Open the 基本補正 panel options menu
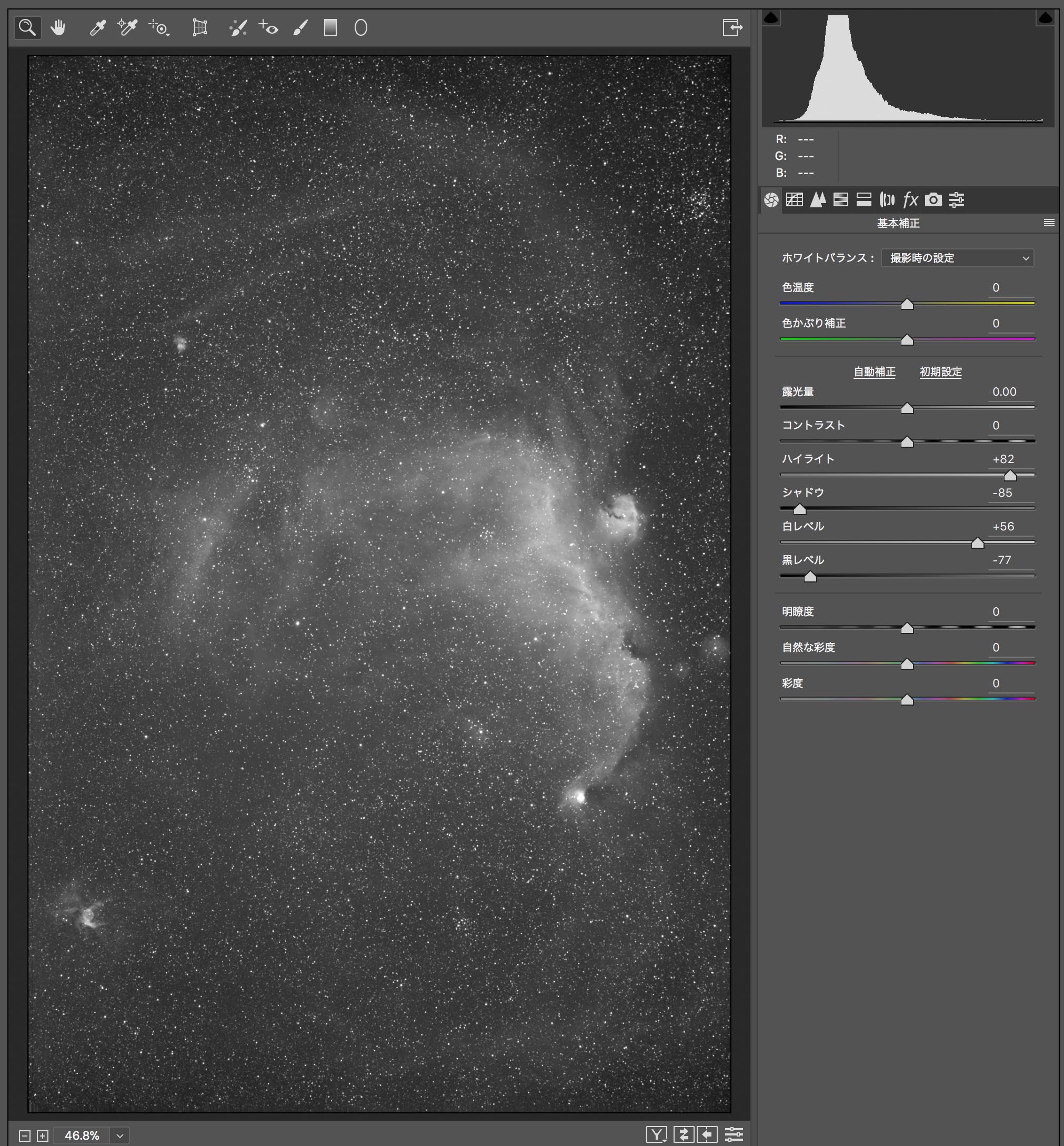Viewport: 1064px width, 1146px height. pos(1049,223)
